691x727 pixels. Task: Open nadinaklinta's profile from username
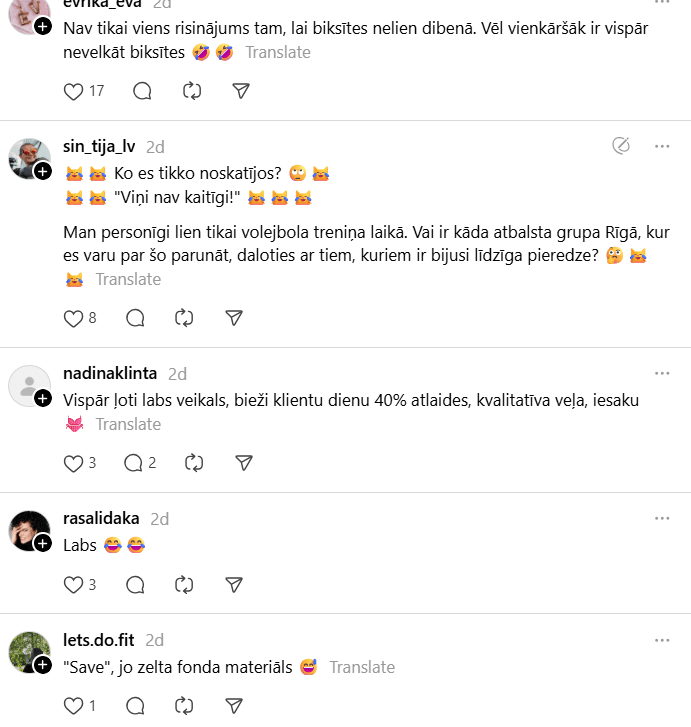[110, 374]
